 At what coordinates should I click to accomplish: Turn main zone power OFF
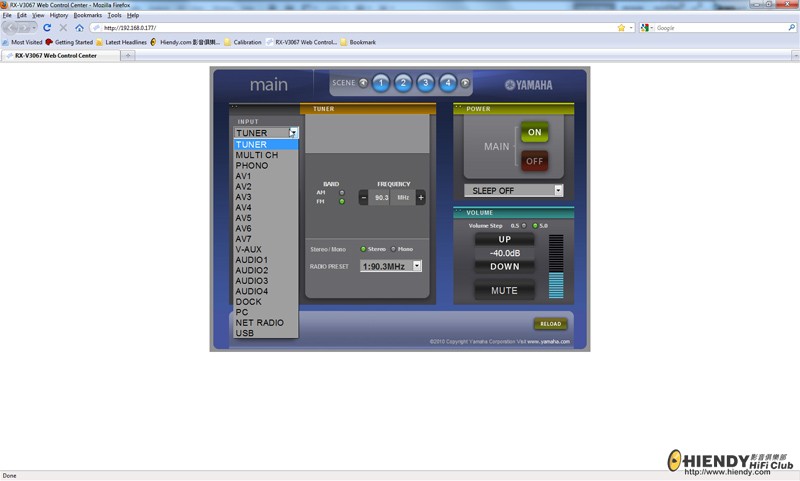[x=535, y=161]
